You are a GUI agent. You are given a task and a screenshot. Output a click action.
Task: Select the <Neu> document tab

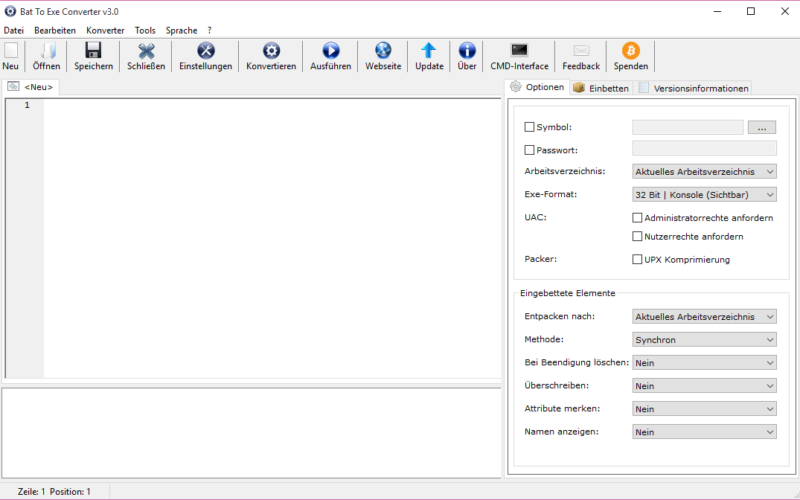pos(31,87)
